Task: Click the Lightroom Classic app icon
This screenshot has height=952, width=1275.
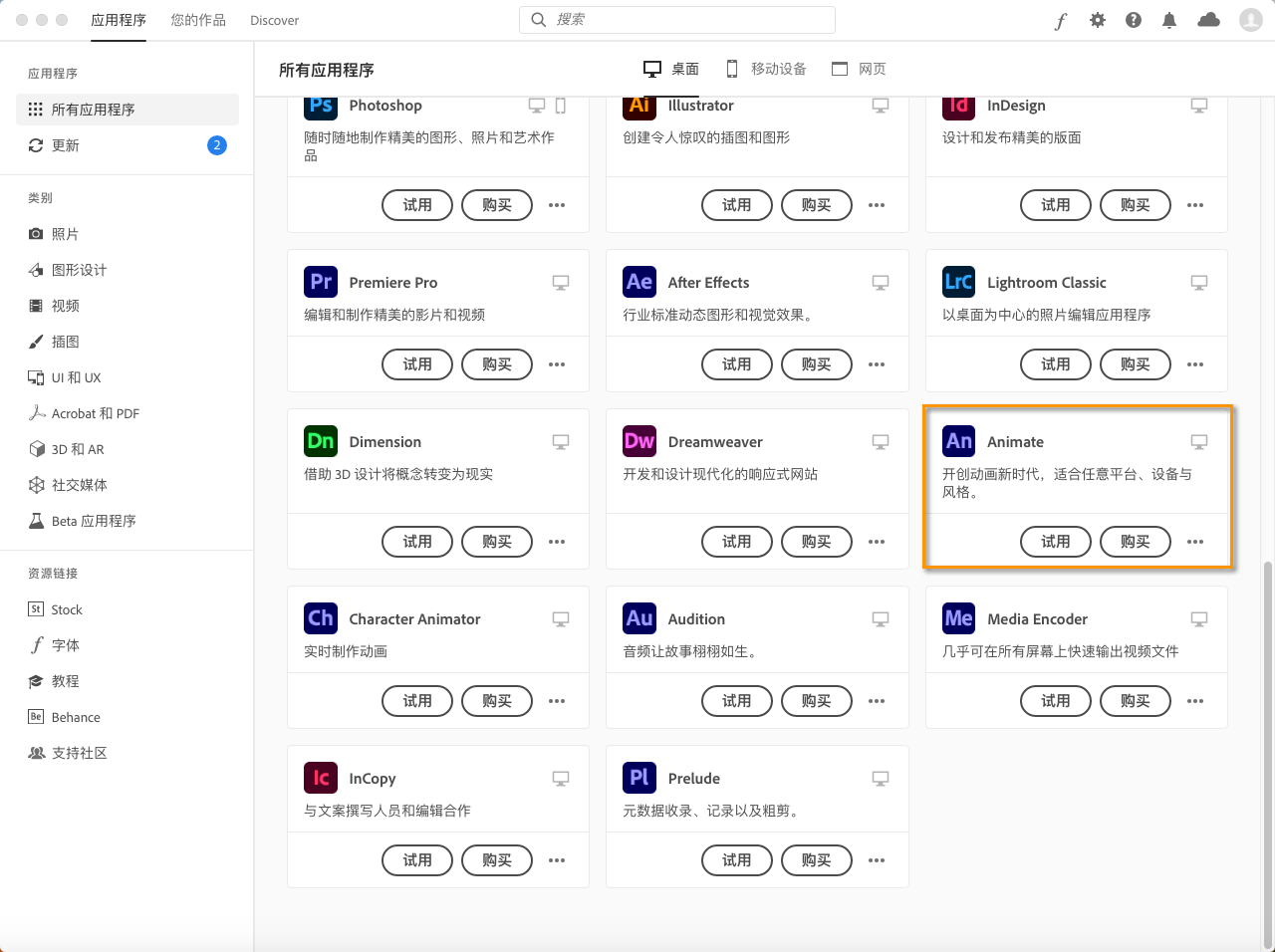Action: (958, 282)
